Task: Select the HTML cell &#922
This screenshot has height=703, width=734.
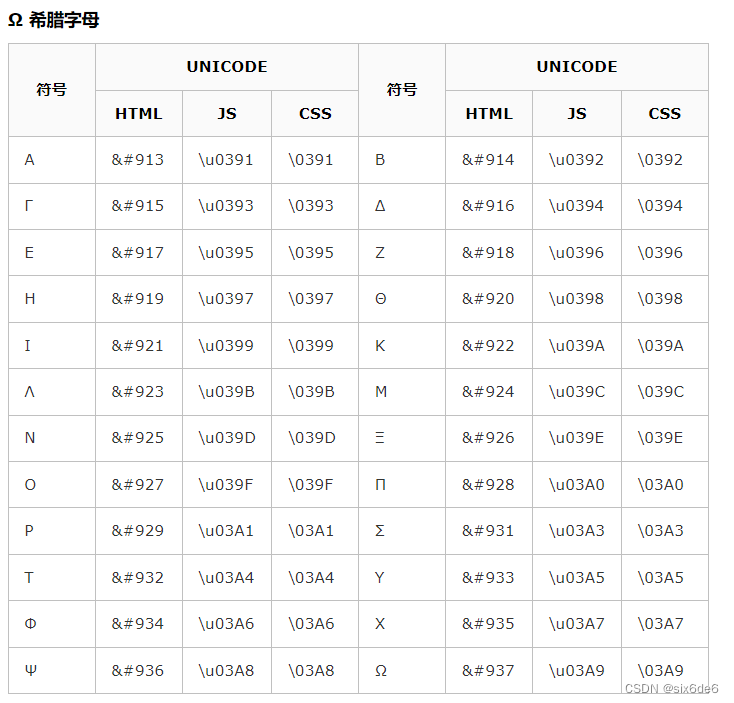Action: [x=489, y=345]
